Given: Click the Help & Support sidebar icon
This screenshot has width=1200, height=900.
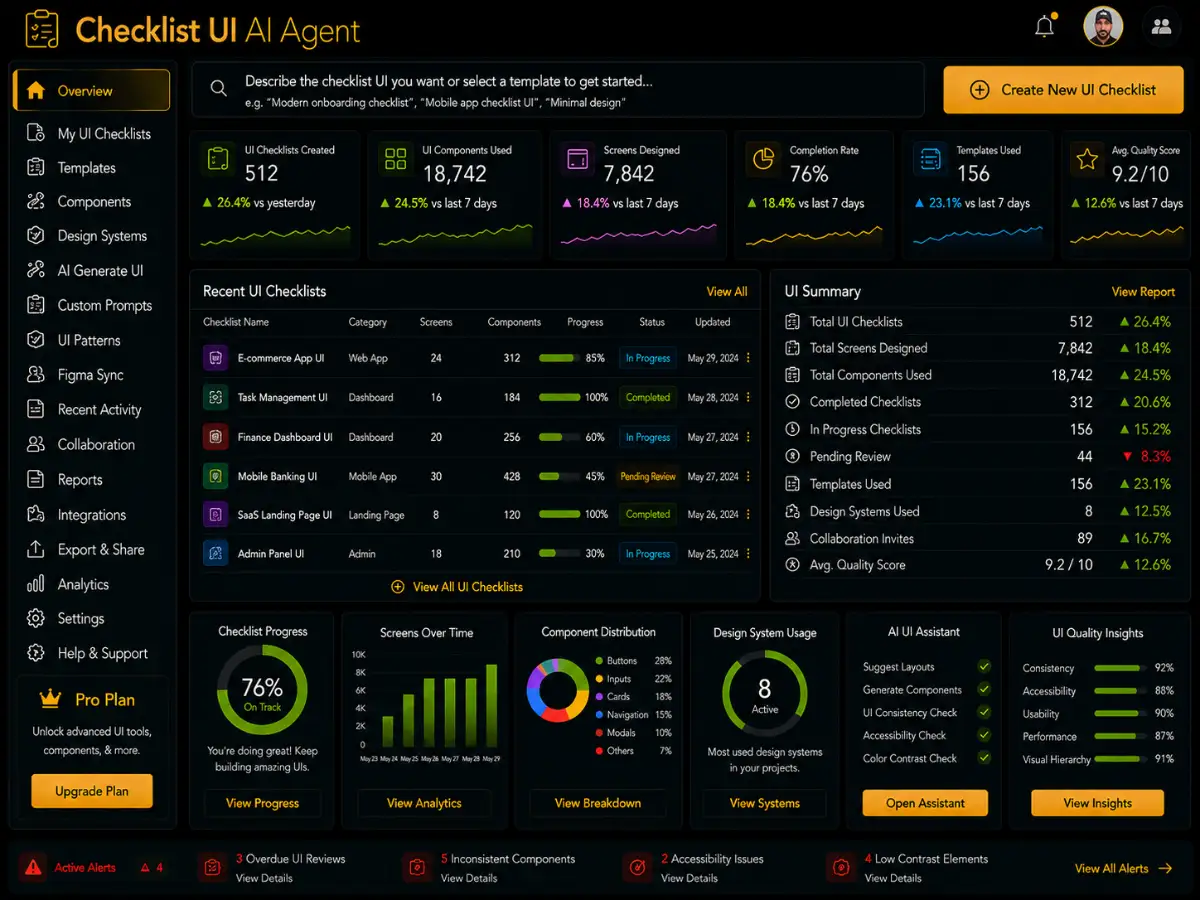Looking at the screenshot, I should 36,653.
